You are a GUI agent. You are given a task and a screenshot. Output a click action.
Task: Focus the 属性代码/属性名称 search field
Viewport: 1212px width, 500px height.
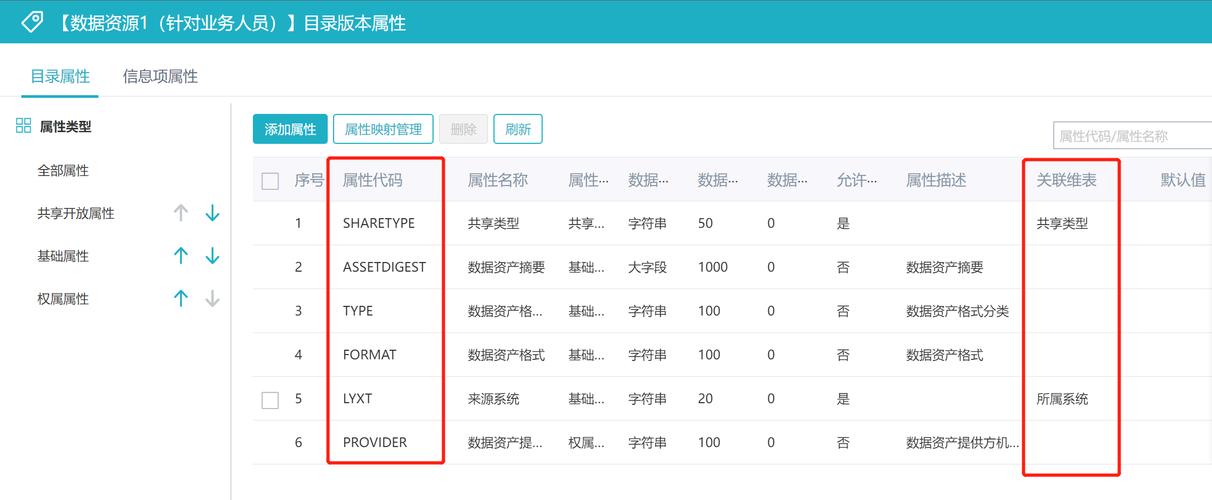point(1132,136)
